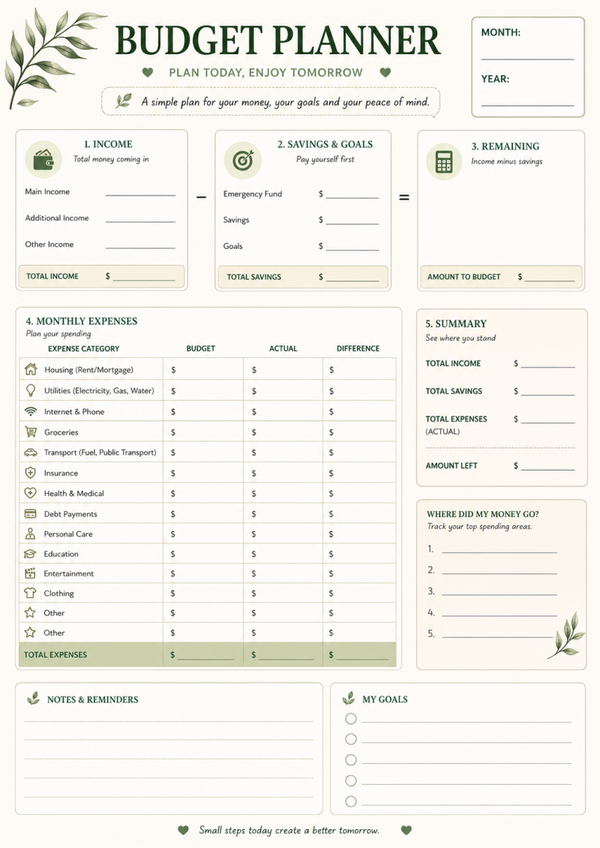600x848 pixels.
Task: Click the person icon next to Personal Care
Action: point(31,534)
